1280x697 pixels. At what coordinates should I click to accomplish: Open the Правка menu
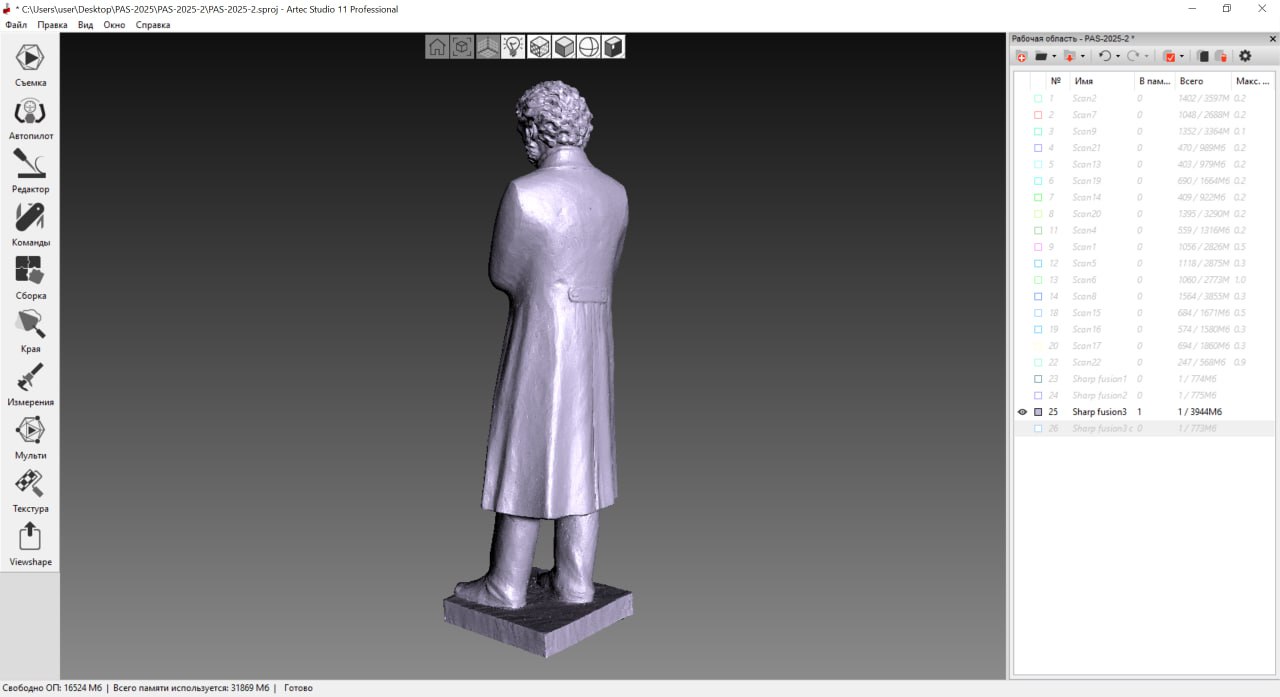(x=53, y=25)
